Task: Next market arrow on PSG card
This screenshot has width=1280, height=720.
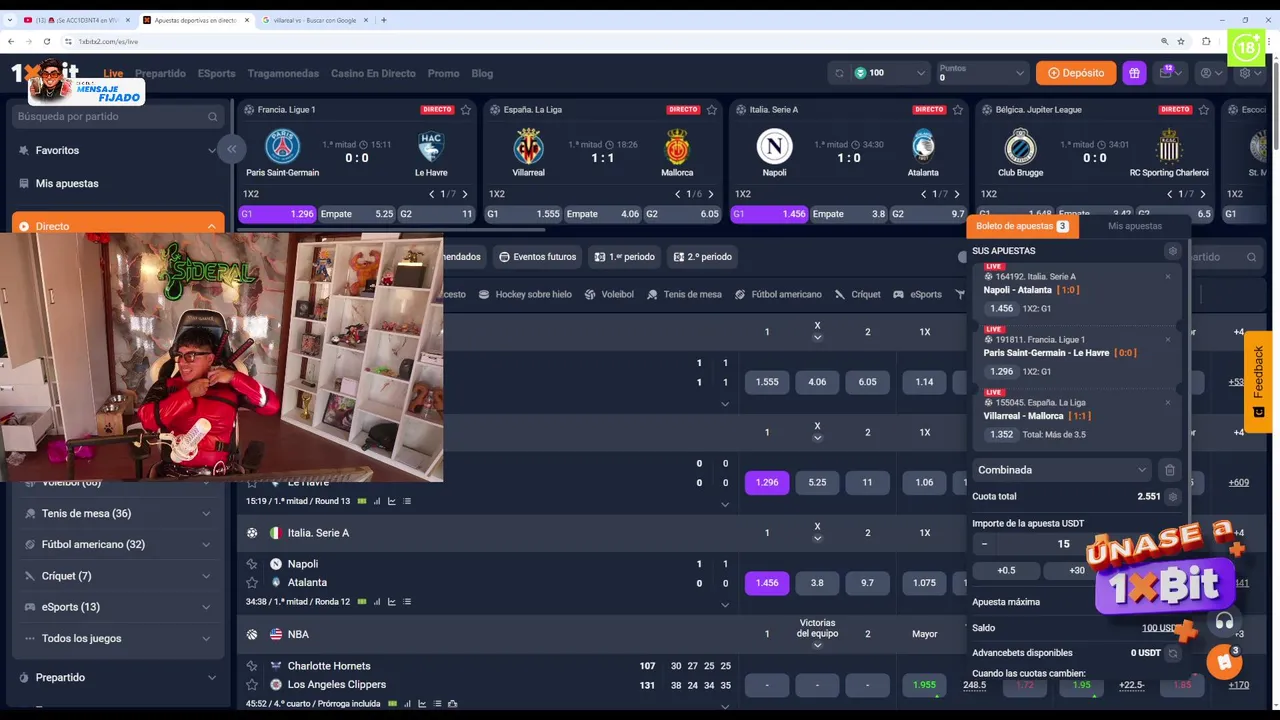Action: coord(465,195)
